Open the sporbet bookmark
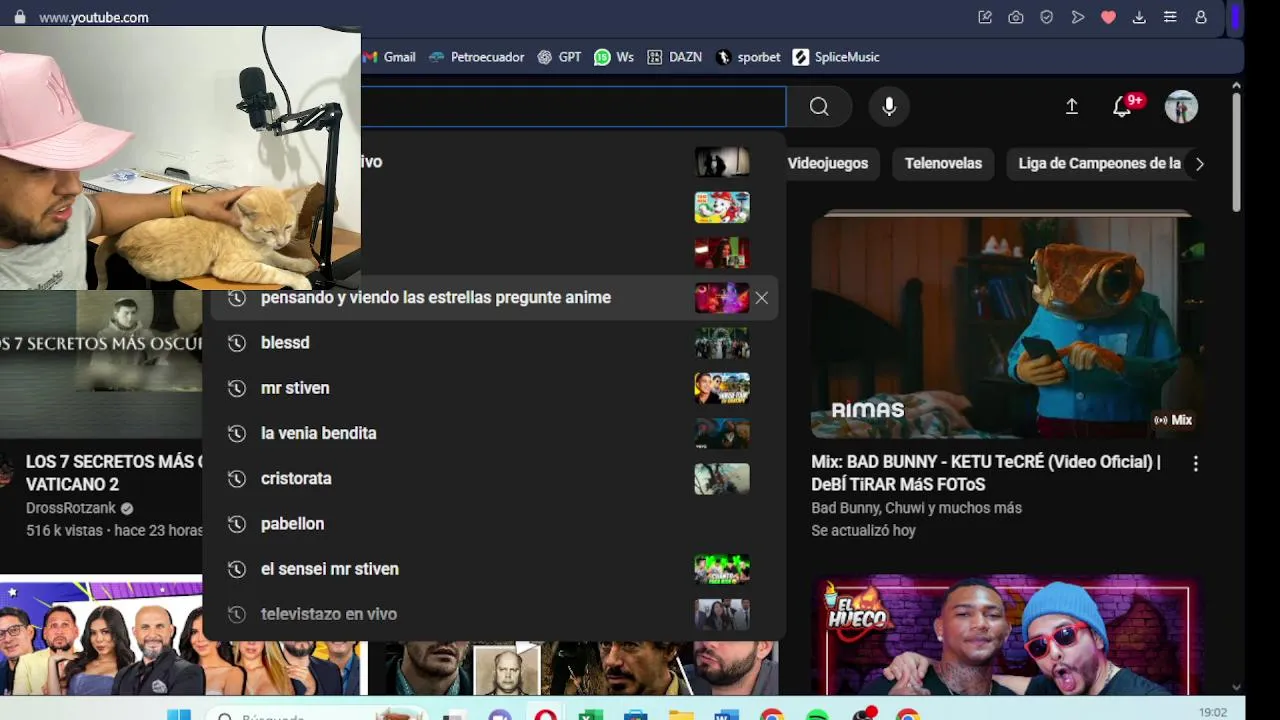The image size is (1280, 720). tap(748, 57)
